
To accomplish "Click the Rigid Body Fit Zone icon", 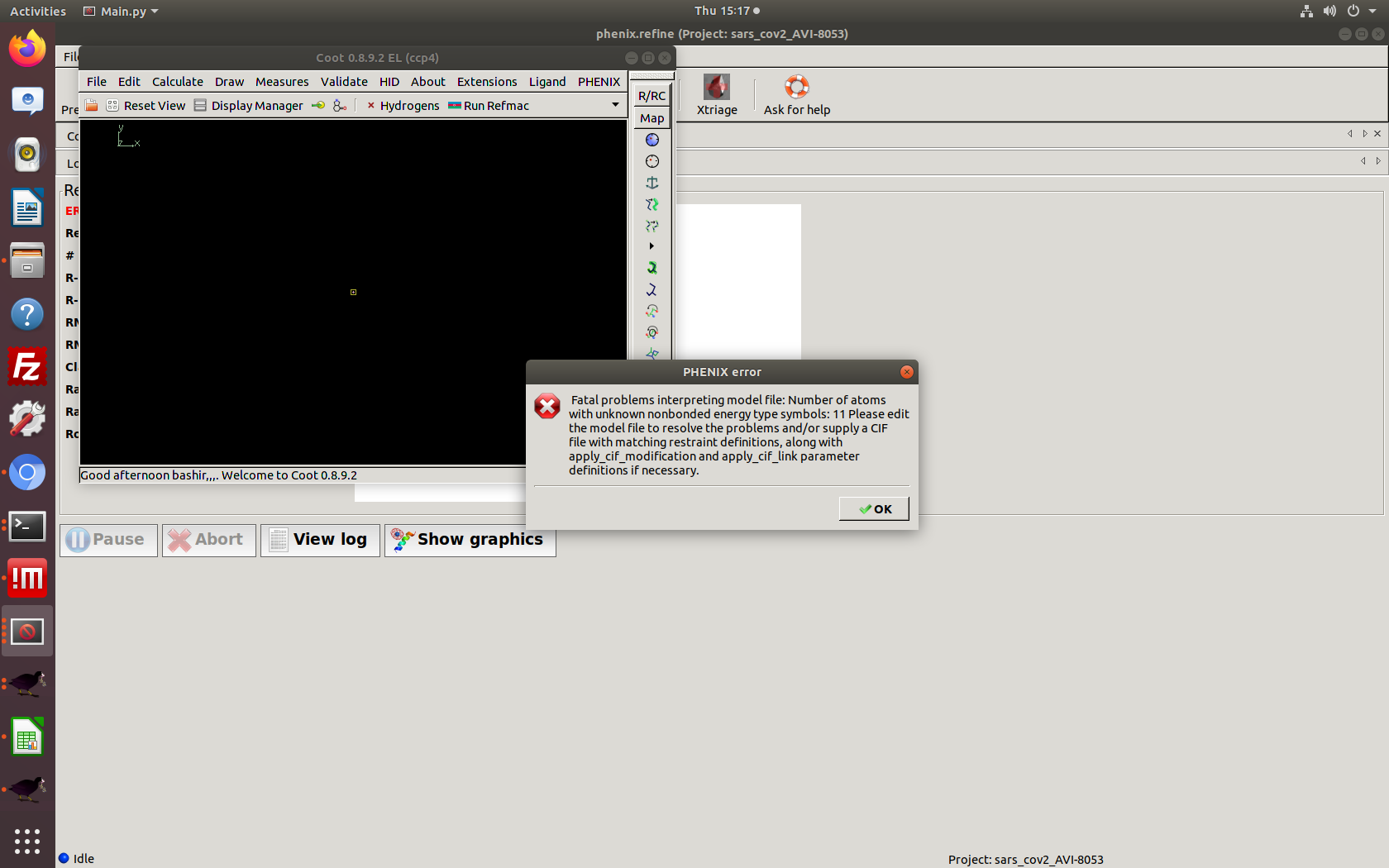I will pyautogui.click(x=652, y=204).
